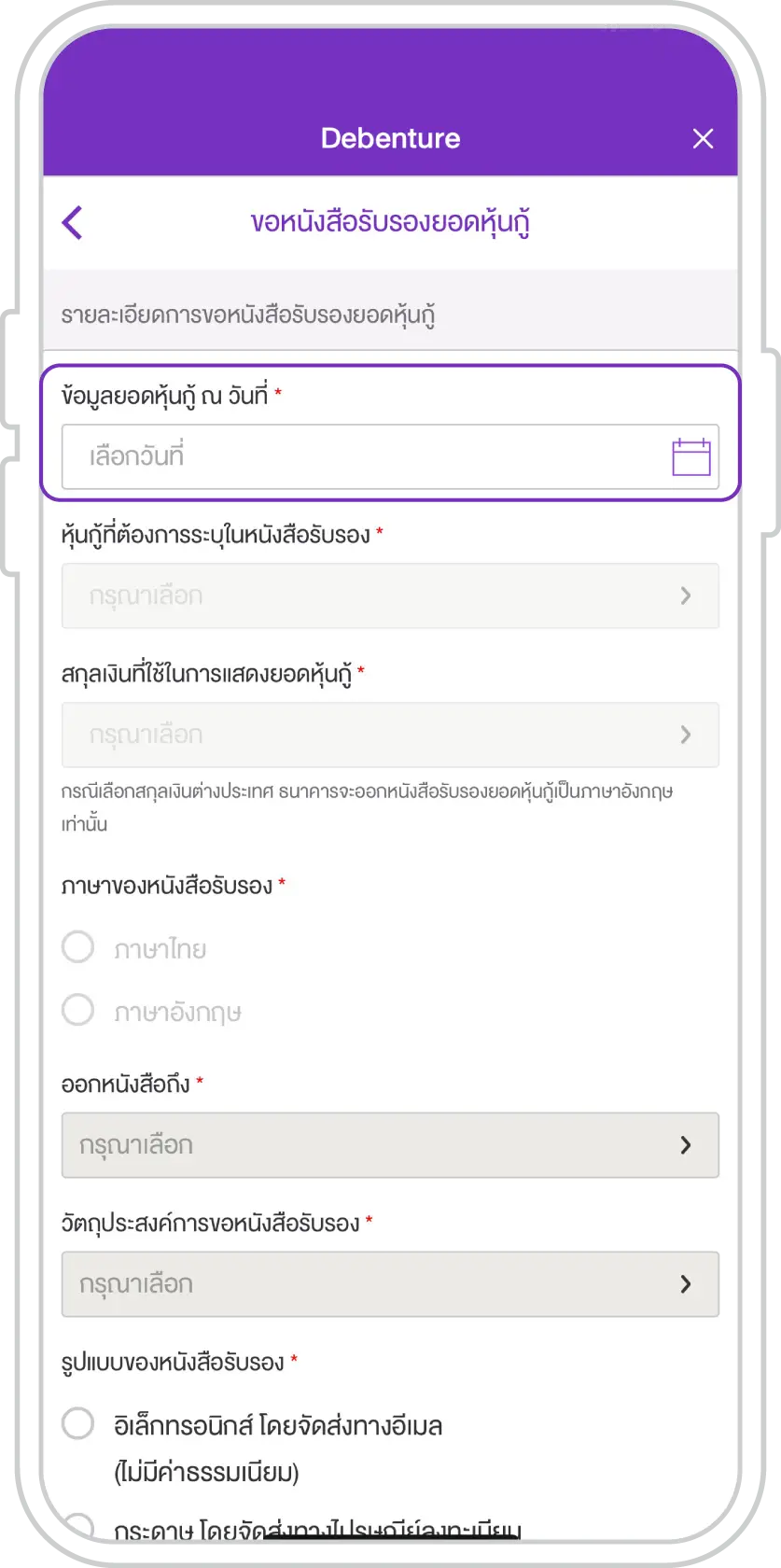Open the ออกหนังสือถึง dropdown
Image resolution: width=781 pixels, height=1568 pixels.
390,1145
